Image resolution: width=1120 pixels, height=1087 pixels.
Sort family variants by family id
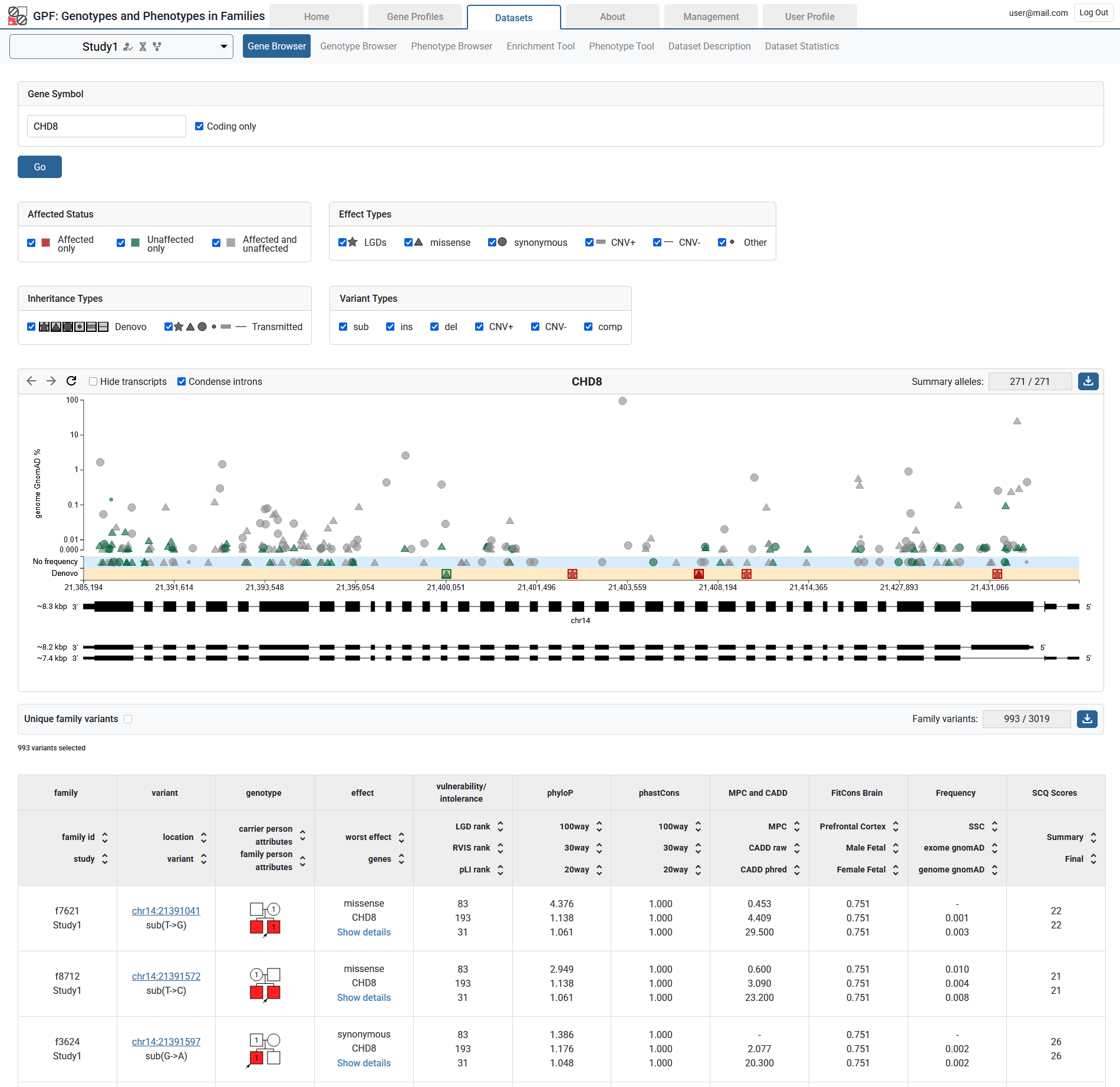pos(105,837)
